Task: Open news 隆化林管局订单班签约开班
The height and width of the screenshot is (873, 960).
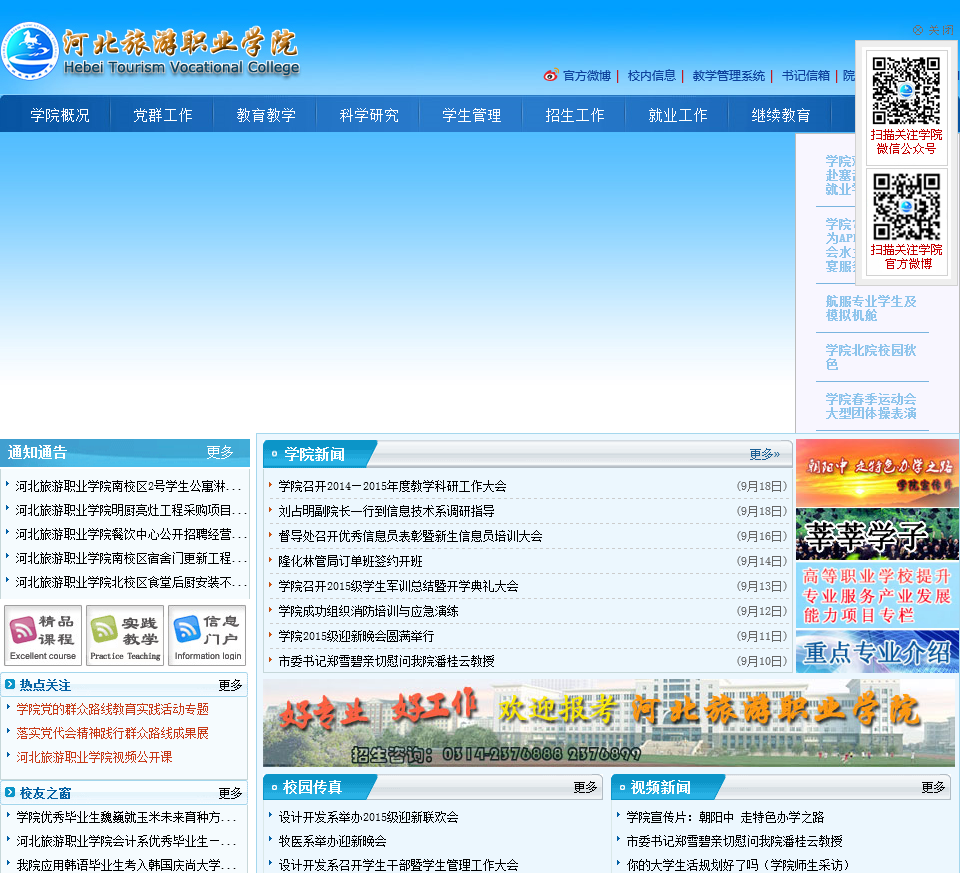Action: [x=350, y=561]
